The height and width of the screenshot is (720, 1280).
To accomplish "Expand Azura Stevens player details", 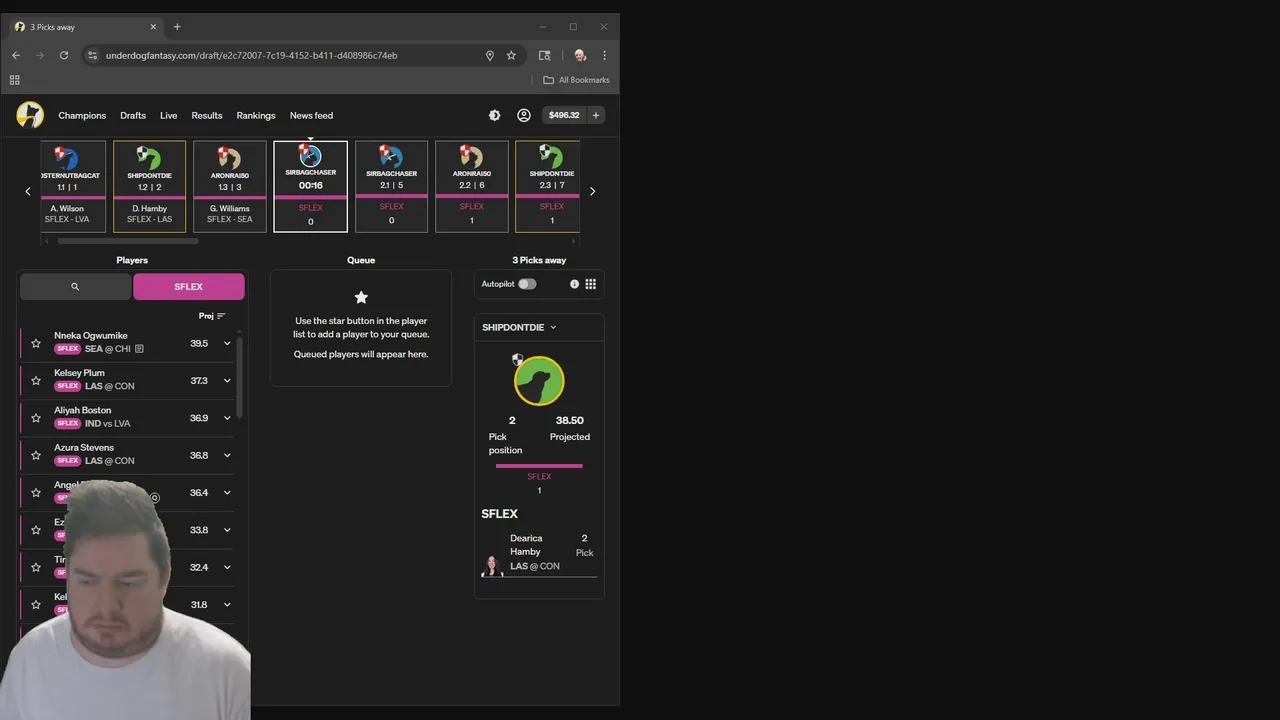I will click(x=227, y=455).
